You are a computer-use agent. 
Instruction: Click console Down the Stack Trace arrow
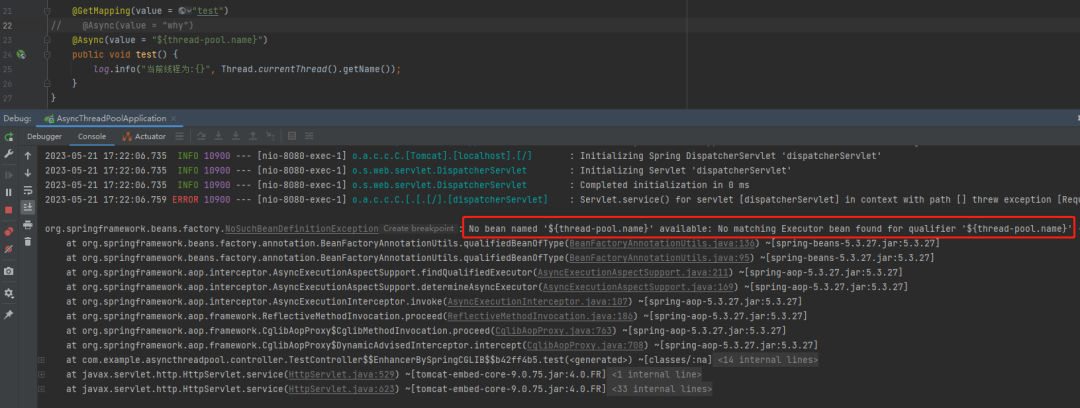pos(28,173)
